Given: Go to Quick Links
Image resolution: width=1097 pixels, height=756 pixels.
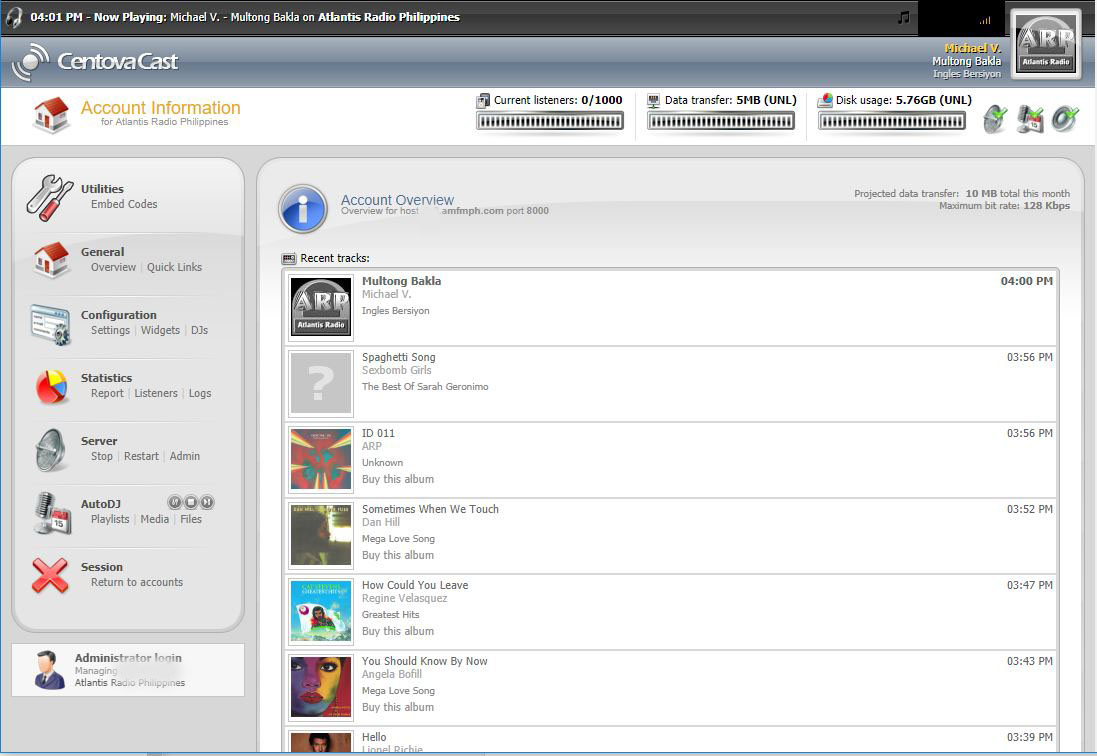Looking at the screenshot, I should 174,267.
